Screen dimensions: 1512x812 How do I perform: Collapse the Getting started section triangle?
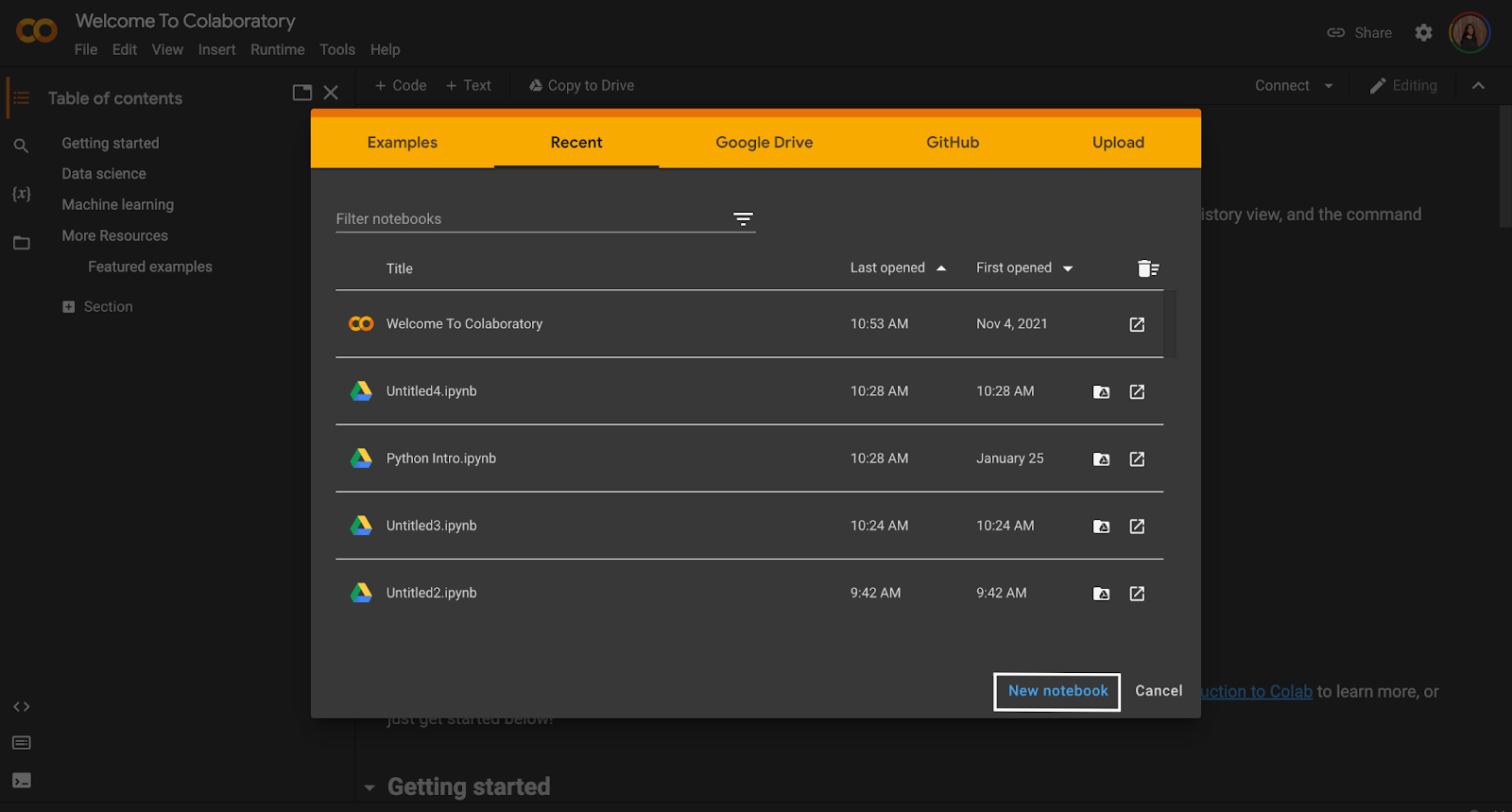[x=369, y=787]
